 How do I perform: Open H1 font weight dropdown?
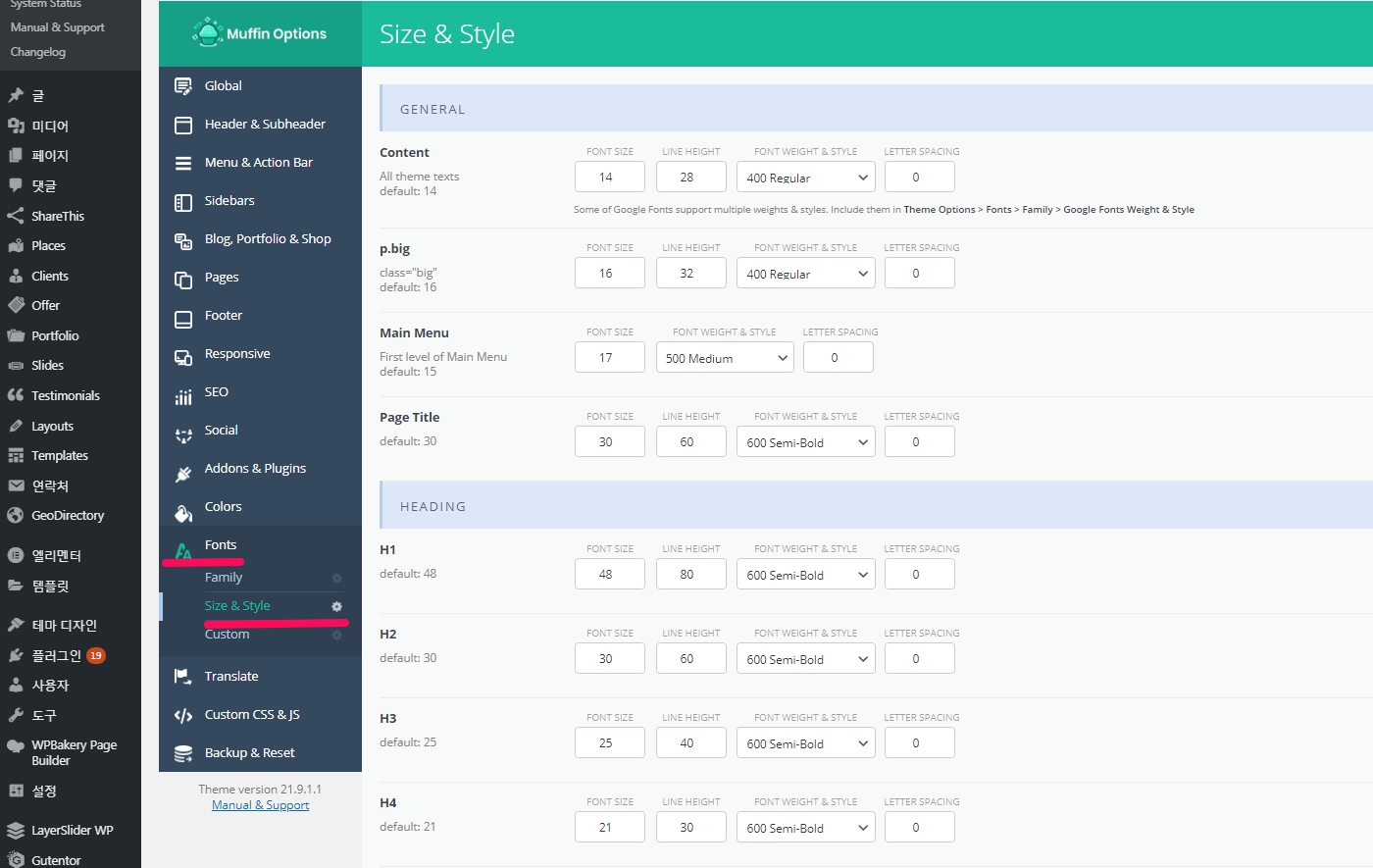click(806, 575)
